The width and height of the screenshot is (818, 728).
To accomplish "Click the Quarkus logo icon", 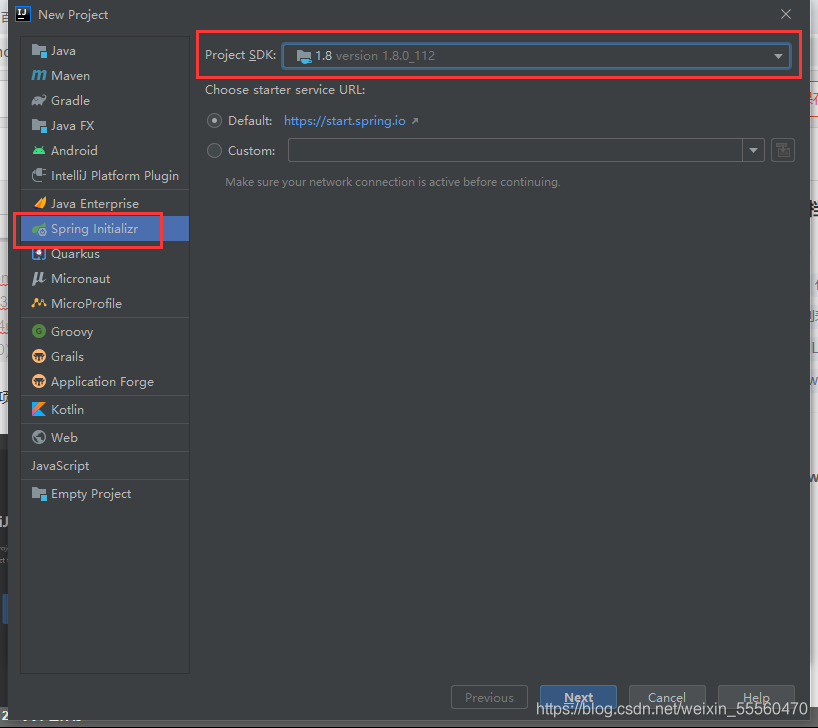I will (x=39, y=254).
